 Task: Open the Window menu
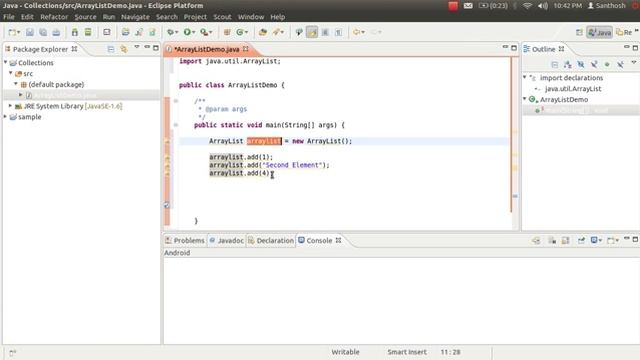click(251, 17)
